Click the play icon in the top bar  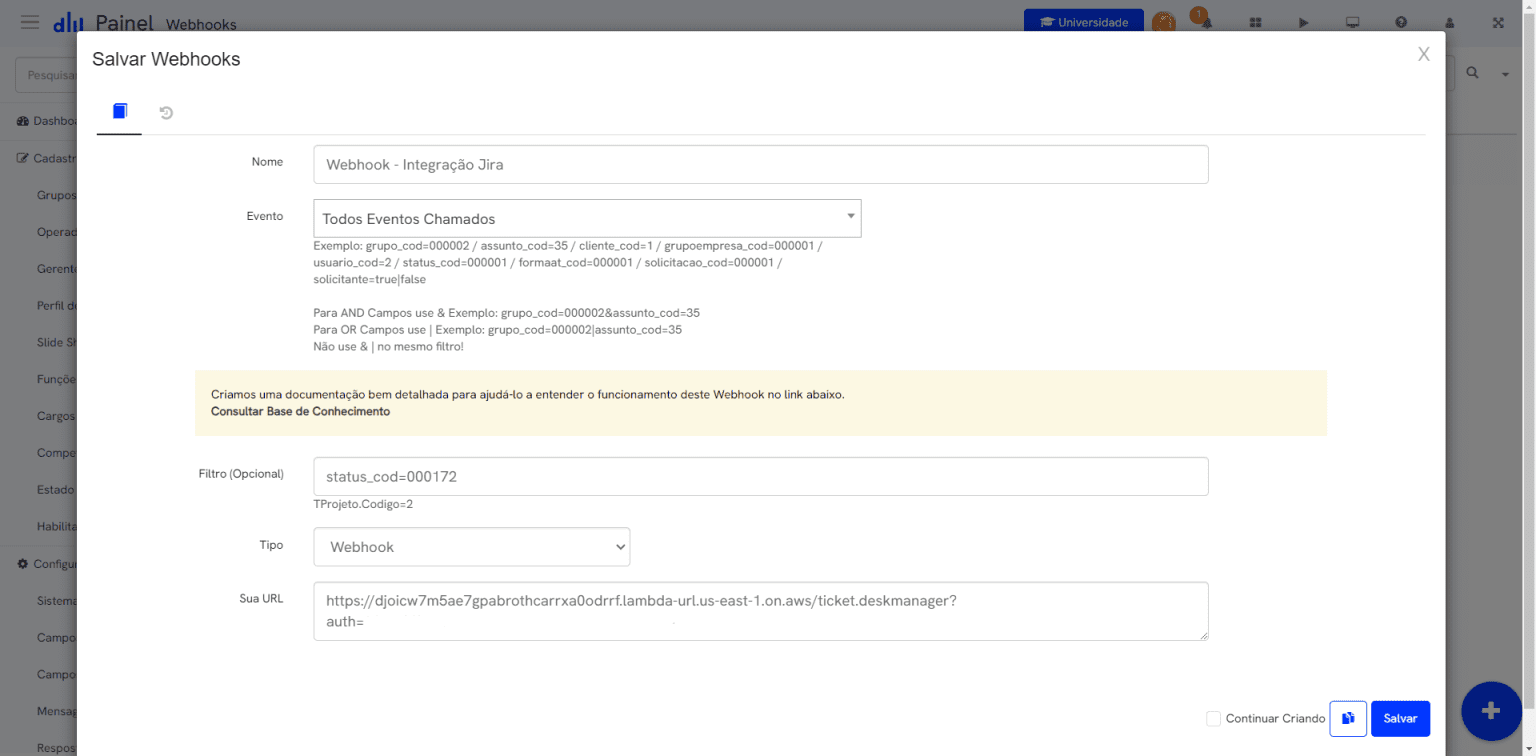[x=1304, y=21]
